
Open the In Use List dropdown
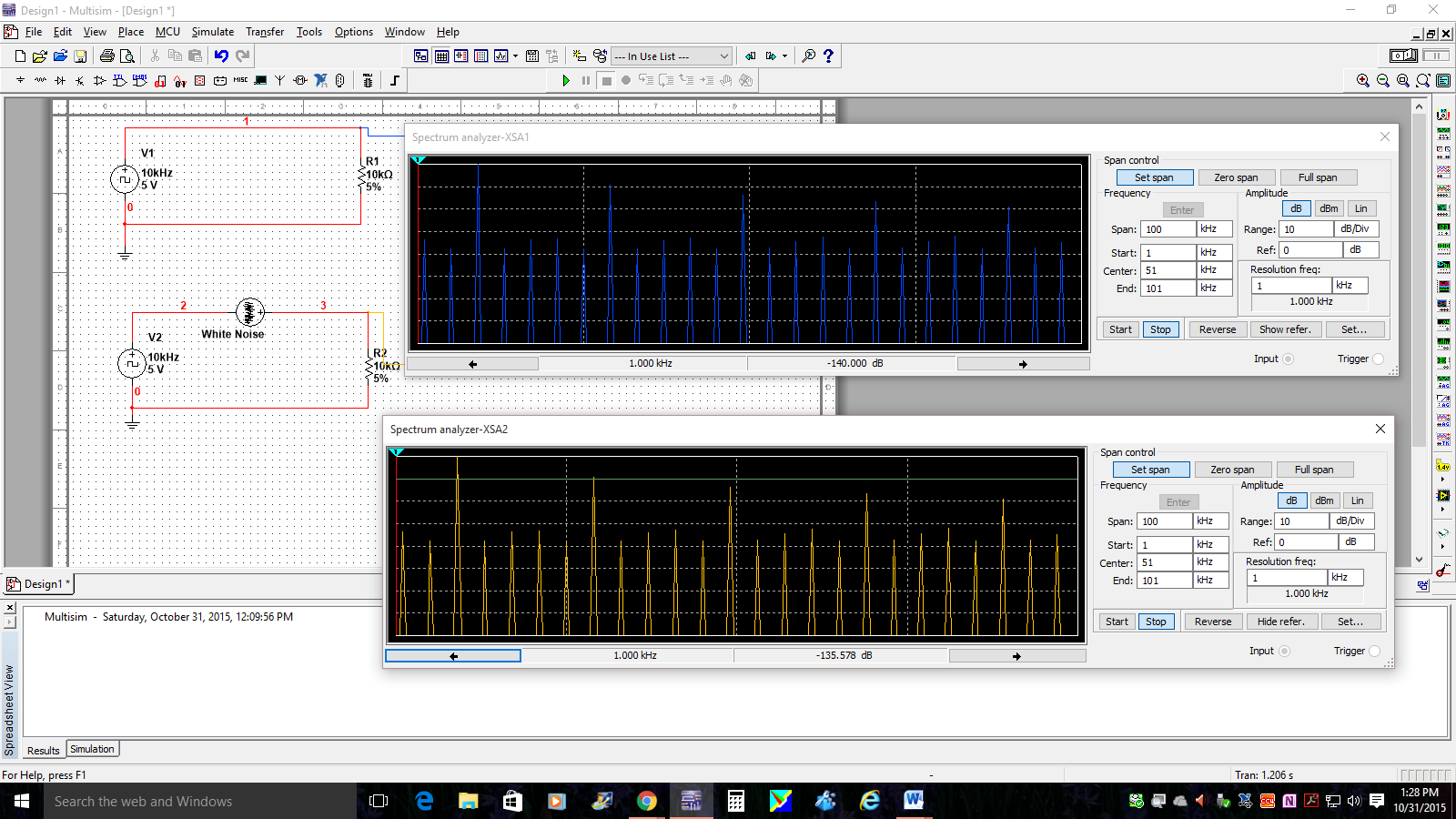click(723, 56)
